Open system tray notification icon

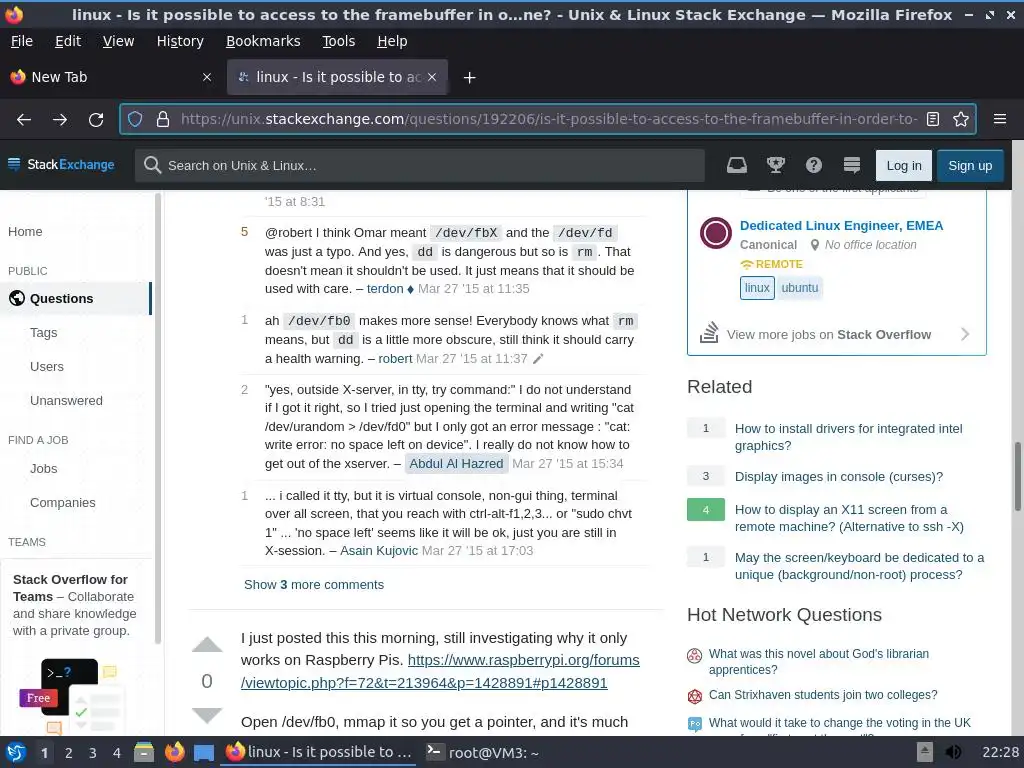[x=925, y=752]
